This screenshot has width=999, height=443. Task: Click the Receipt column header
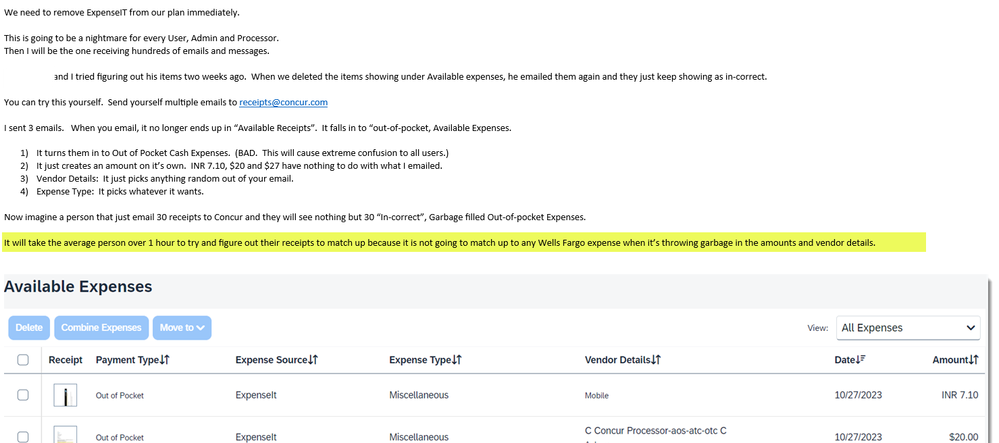pyautogui.click(x=66, y=360)
